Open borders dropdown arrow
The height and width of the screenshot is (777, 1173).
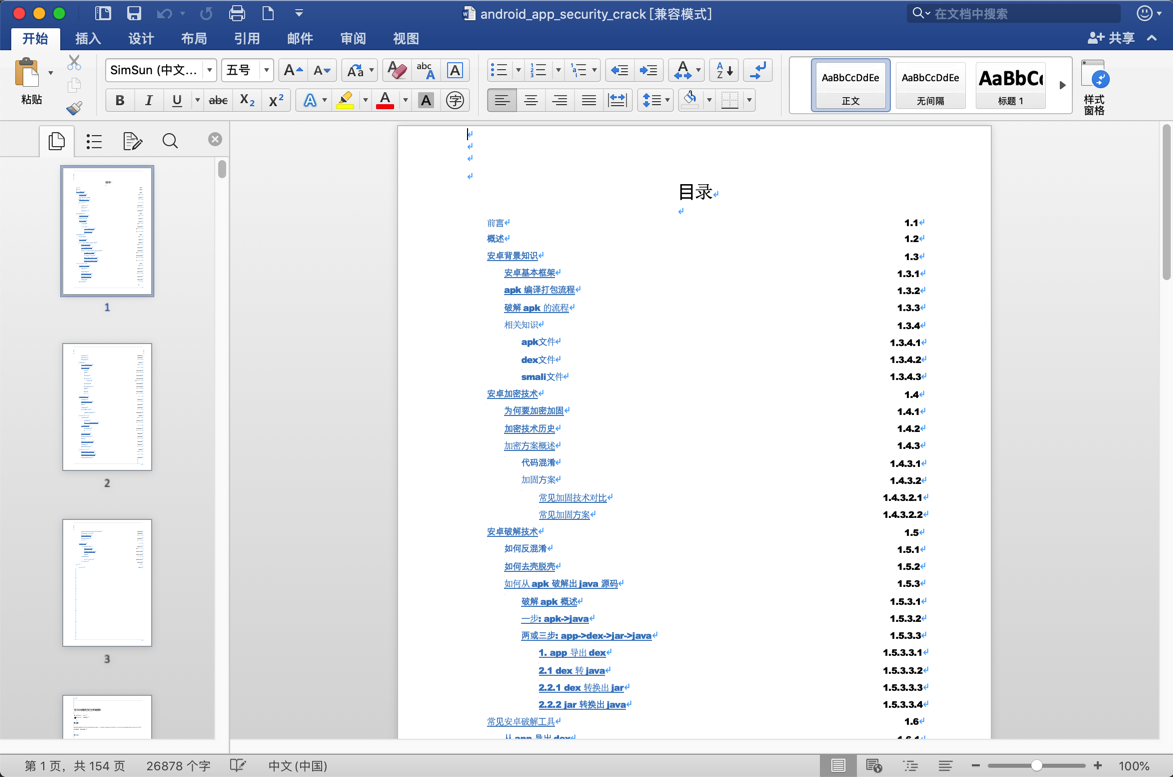click(x=750, y=100)
